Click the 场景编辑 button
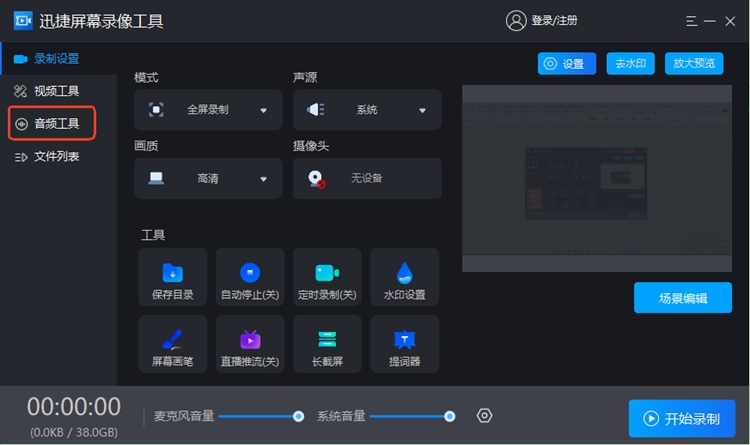 coord(683,298)
